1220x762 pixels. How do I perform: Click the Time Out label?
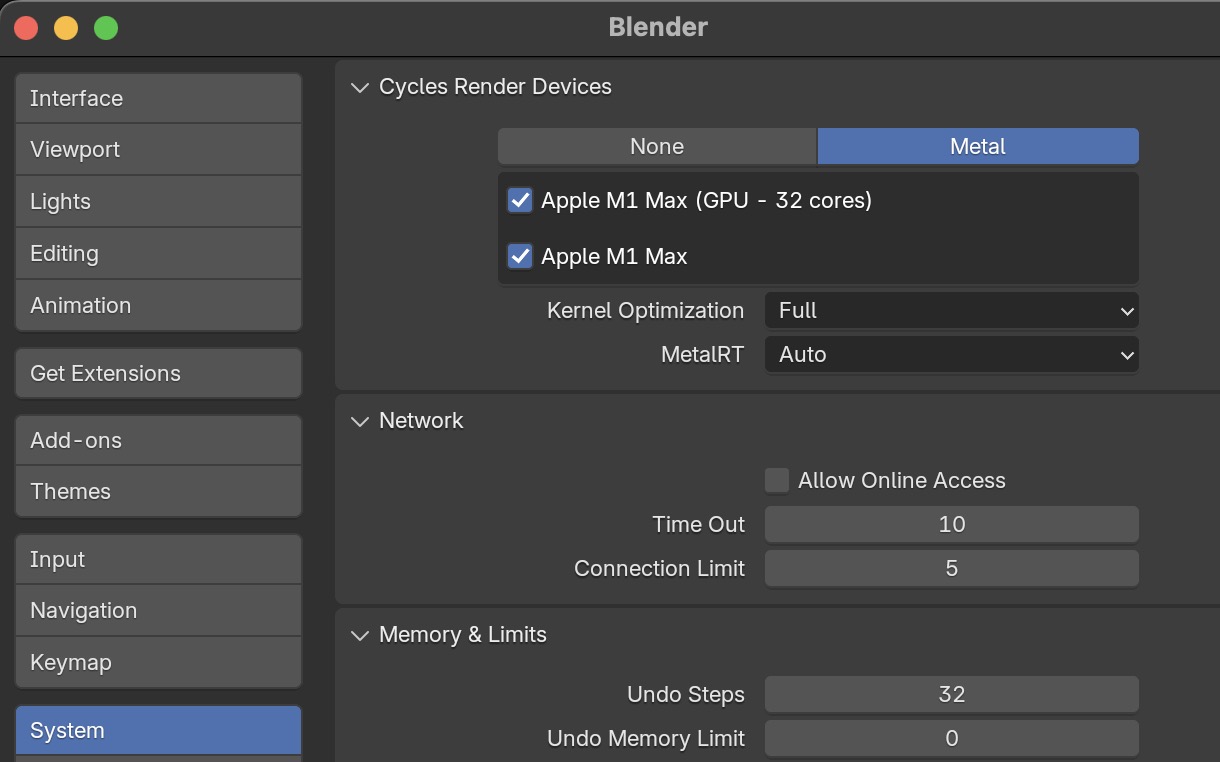coord(698,524)
